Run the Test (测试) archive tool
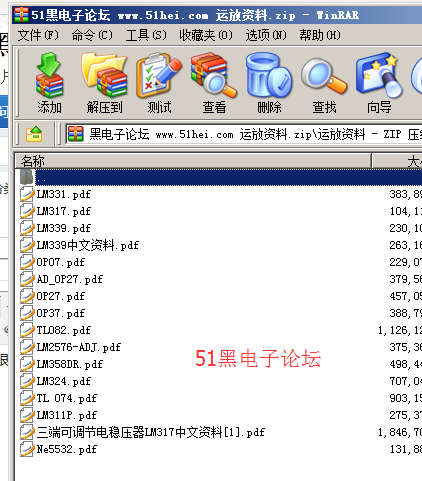 tap(159, 83)
